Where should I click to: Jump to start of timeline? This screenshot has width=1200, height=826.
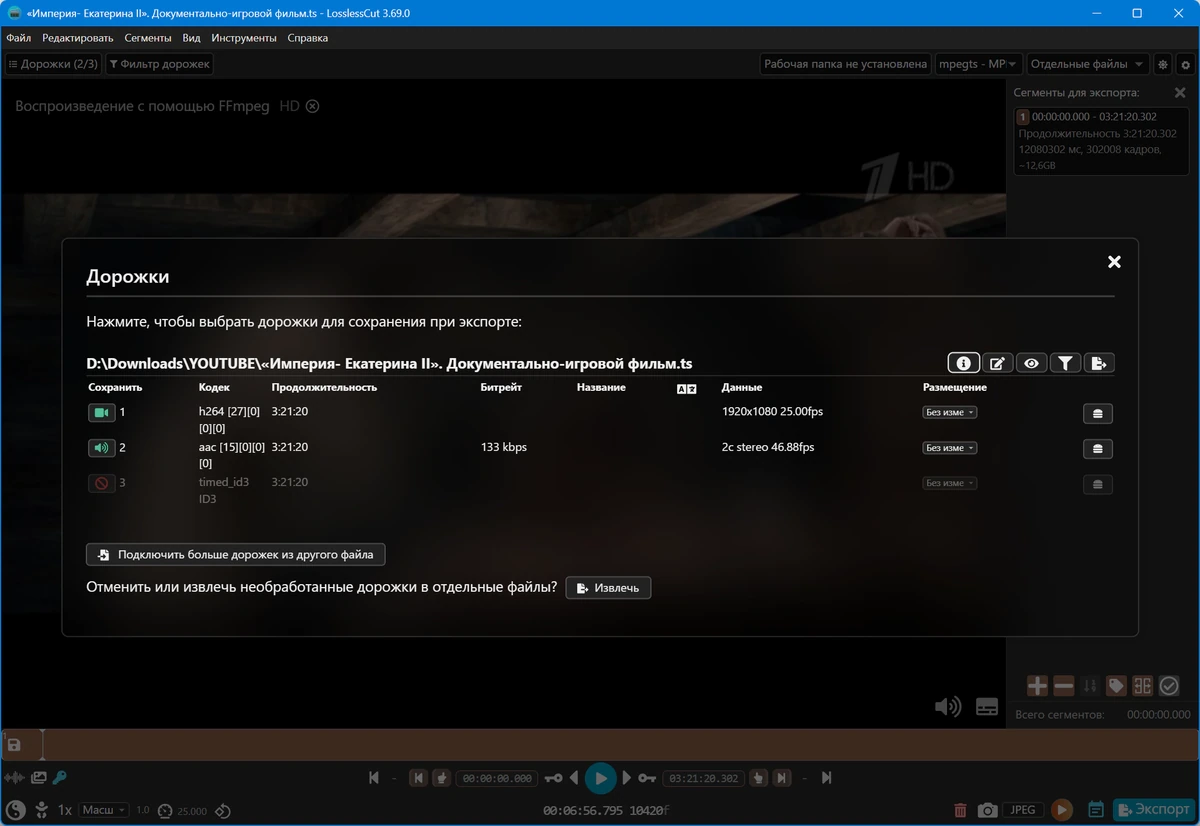click(x=374, y=778)
